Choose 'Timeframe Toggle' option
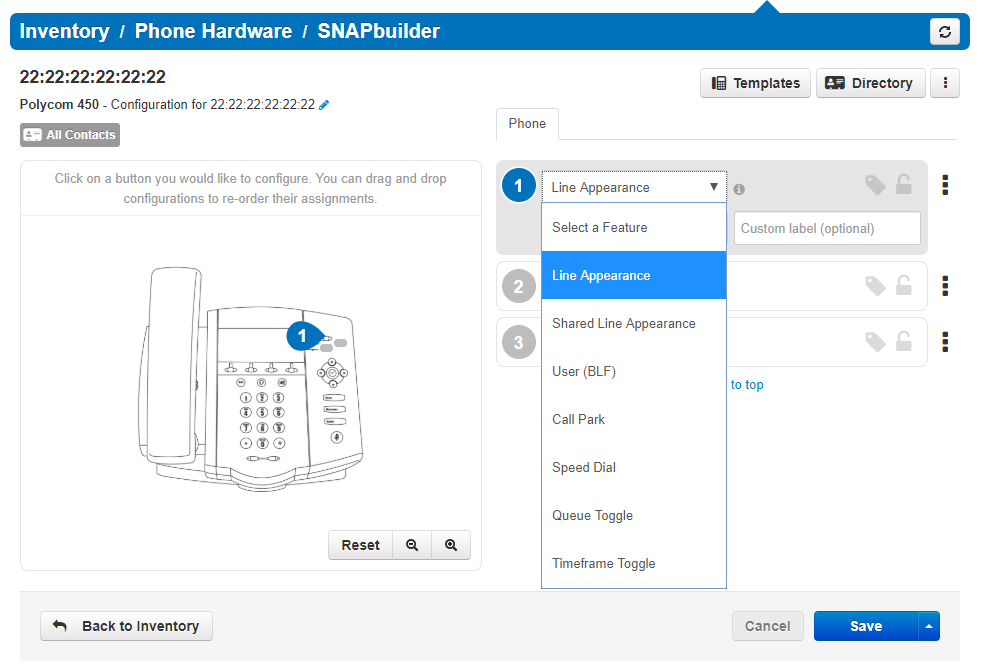 coord(634,563)
